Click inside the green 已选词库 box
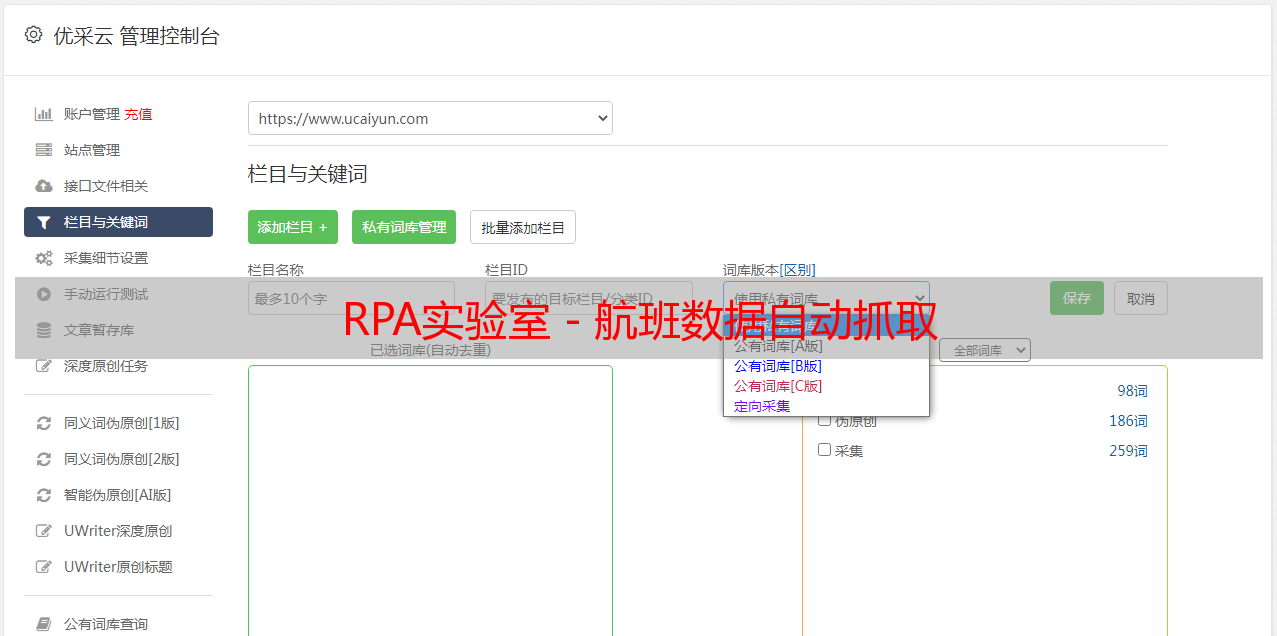This screenshot has height=636, width=1277. tap(430, 500)
